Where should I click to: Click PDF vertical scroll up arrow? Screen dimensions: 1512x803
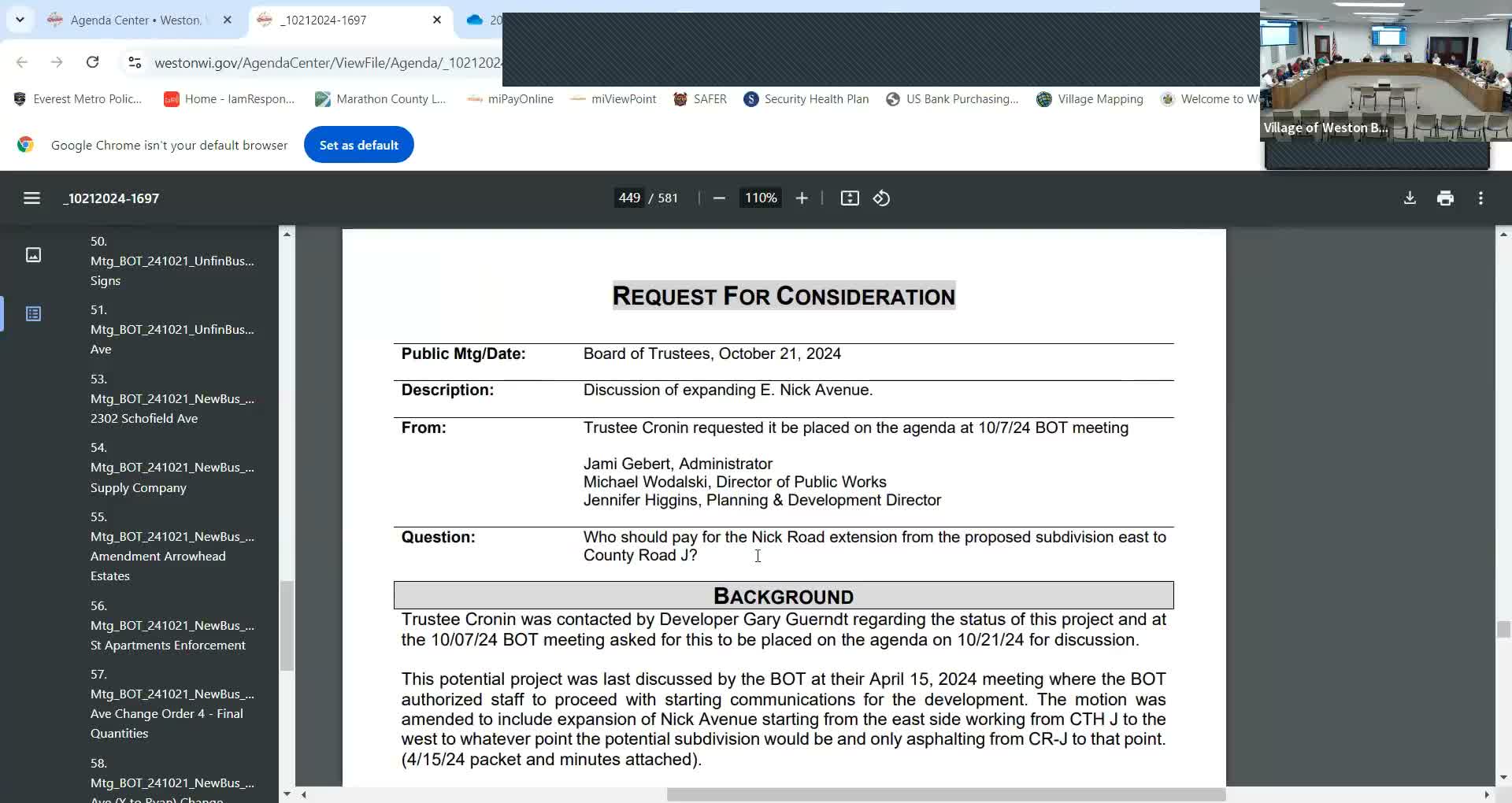pyautogui.click(x=1503, y=234)
